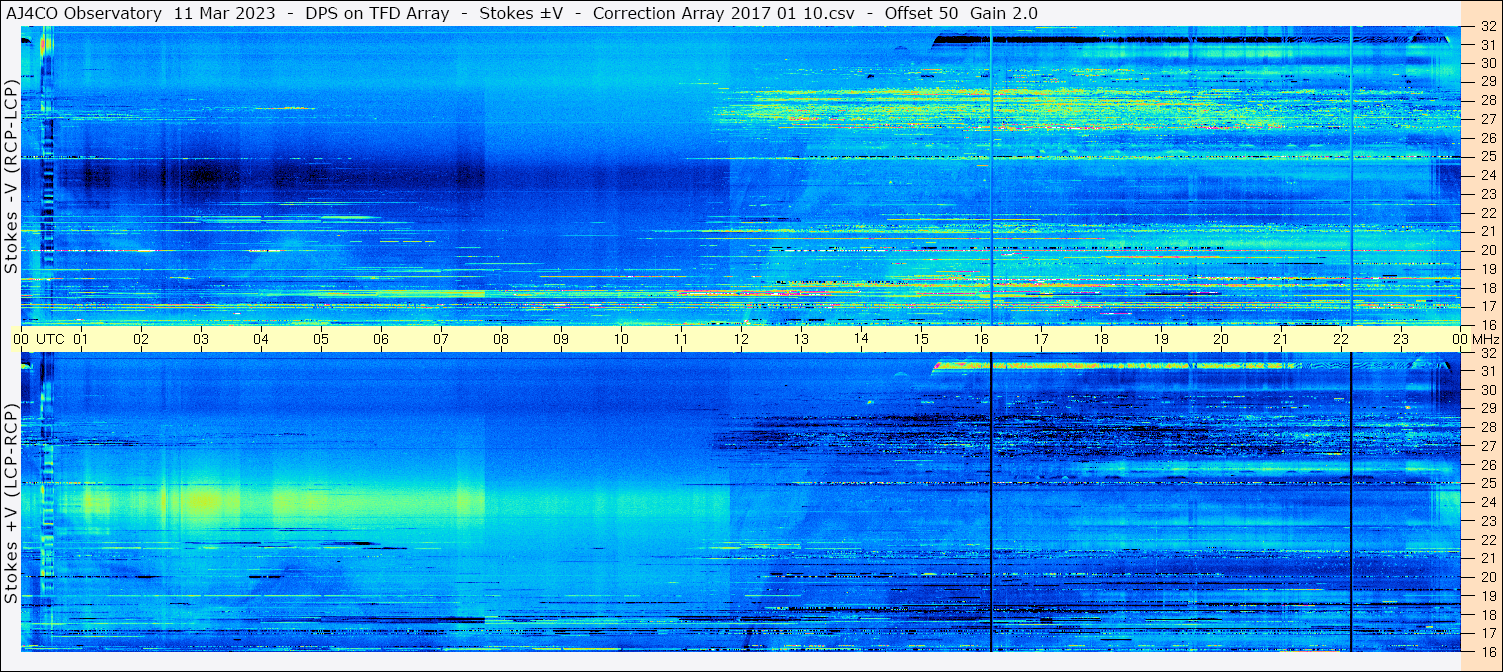Click the 08 hour label on the UTC axis
The width and height of the screenshot is (1503, 672).
pos(501,339)
